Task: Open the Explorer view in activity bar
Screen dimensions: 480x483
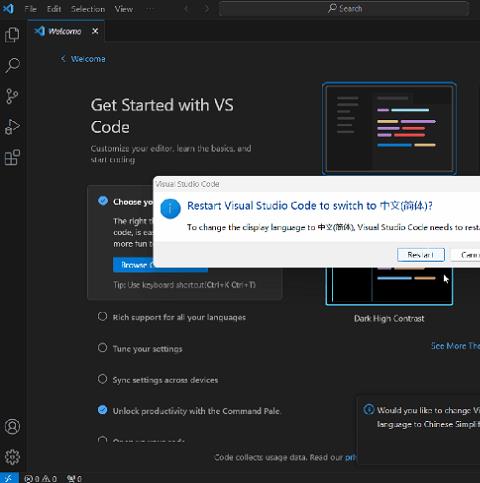Action: pos(12,35)
